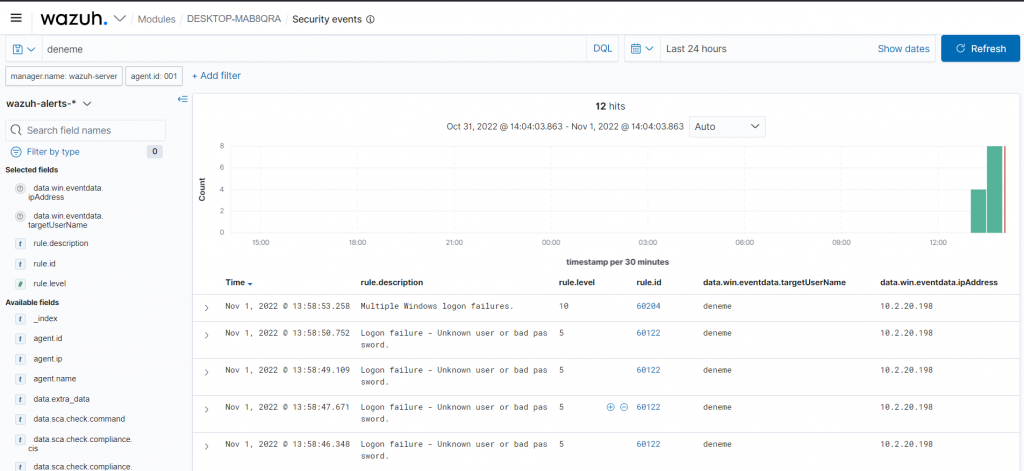Expand the 13:58:53.258 event row
The height and width of the screenshot is (471, 1024).
pos(206,308)
